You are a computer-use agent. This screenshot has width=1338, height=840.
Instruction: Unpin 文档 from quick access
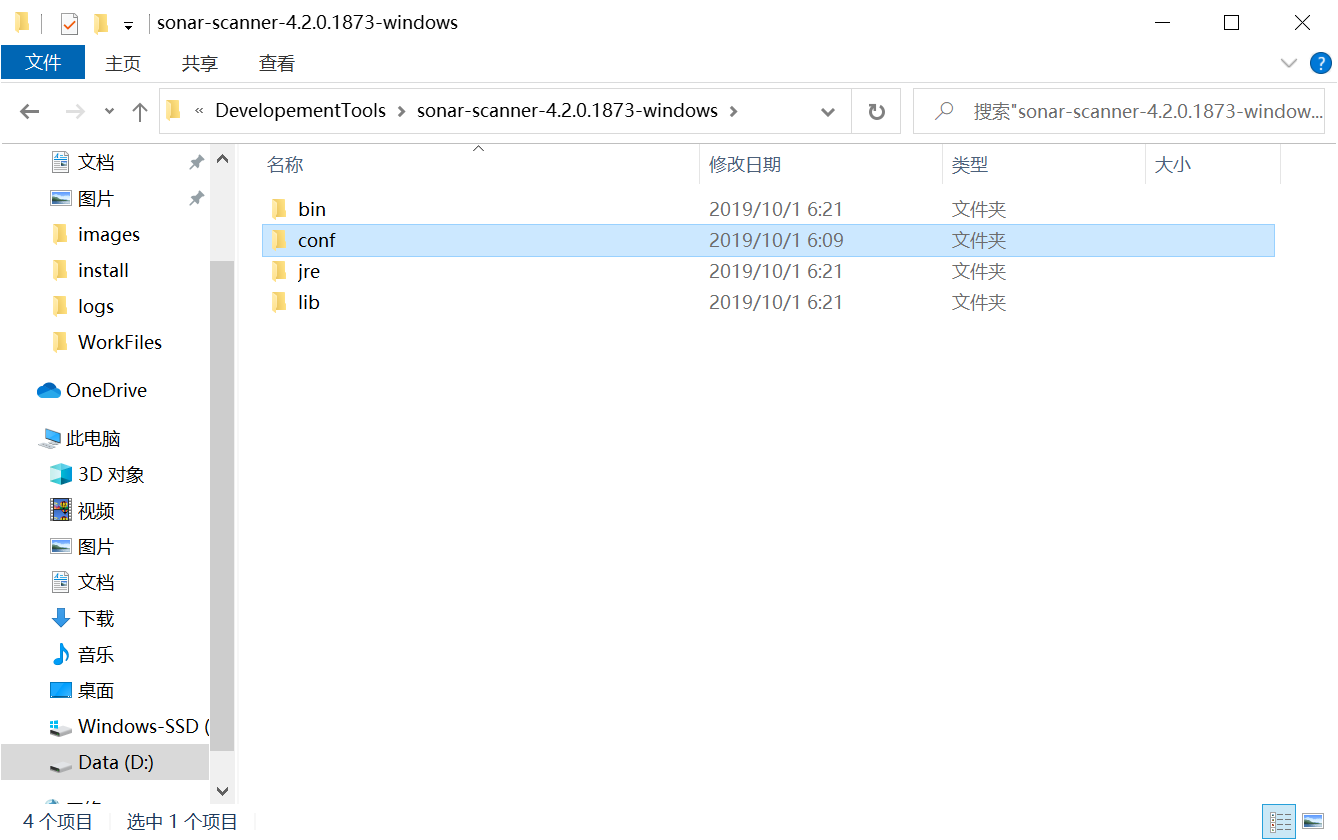click(196, 161)
